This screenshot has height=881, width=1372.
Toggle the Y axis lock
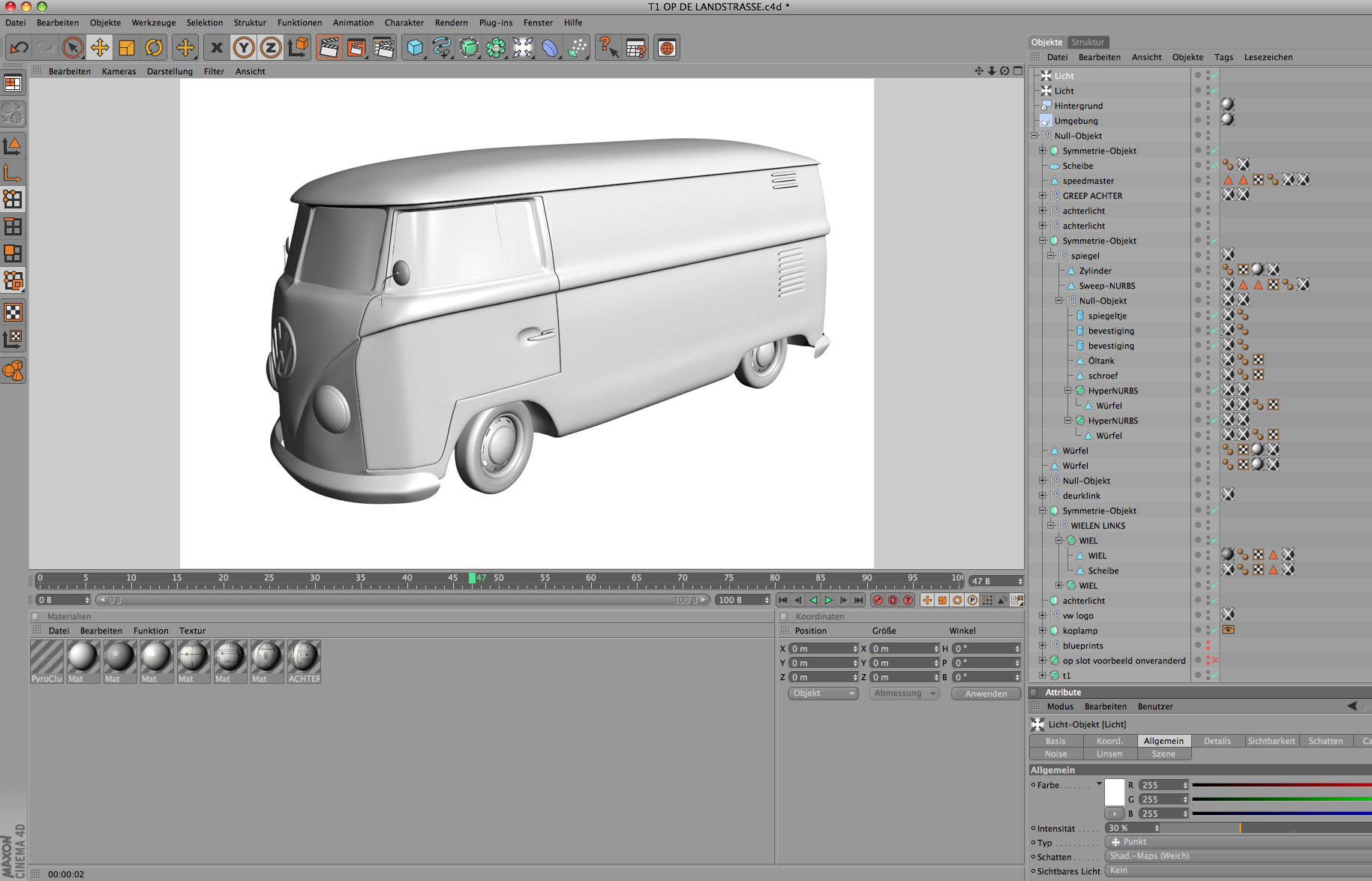[x=243, y=48]
